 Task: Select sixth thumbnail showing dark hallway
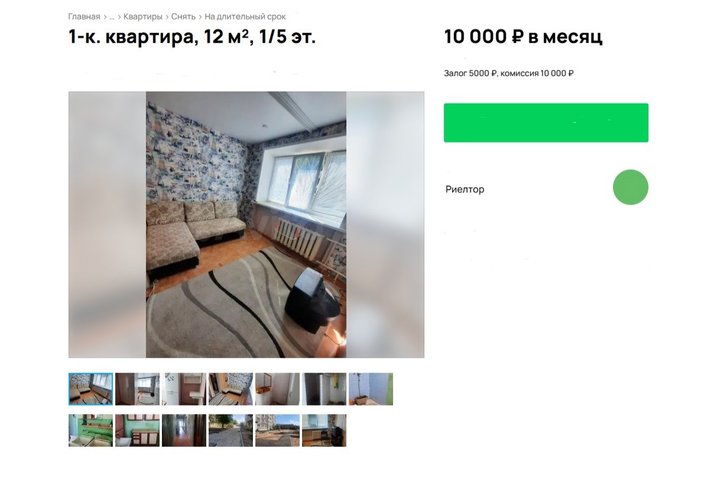pos(324,389)
